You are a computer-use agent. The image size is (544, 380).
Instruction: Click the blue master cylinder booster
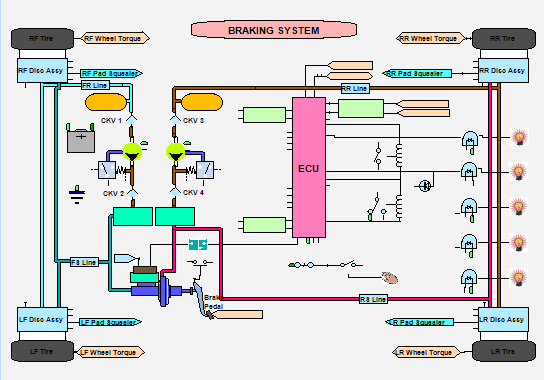[164, 291]
